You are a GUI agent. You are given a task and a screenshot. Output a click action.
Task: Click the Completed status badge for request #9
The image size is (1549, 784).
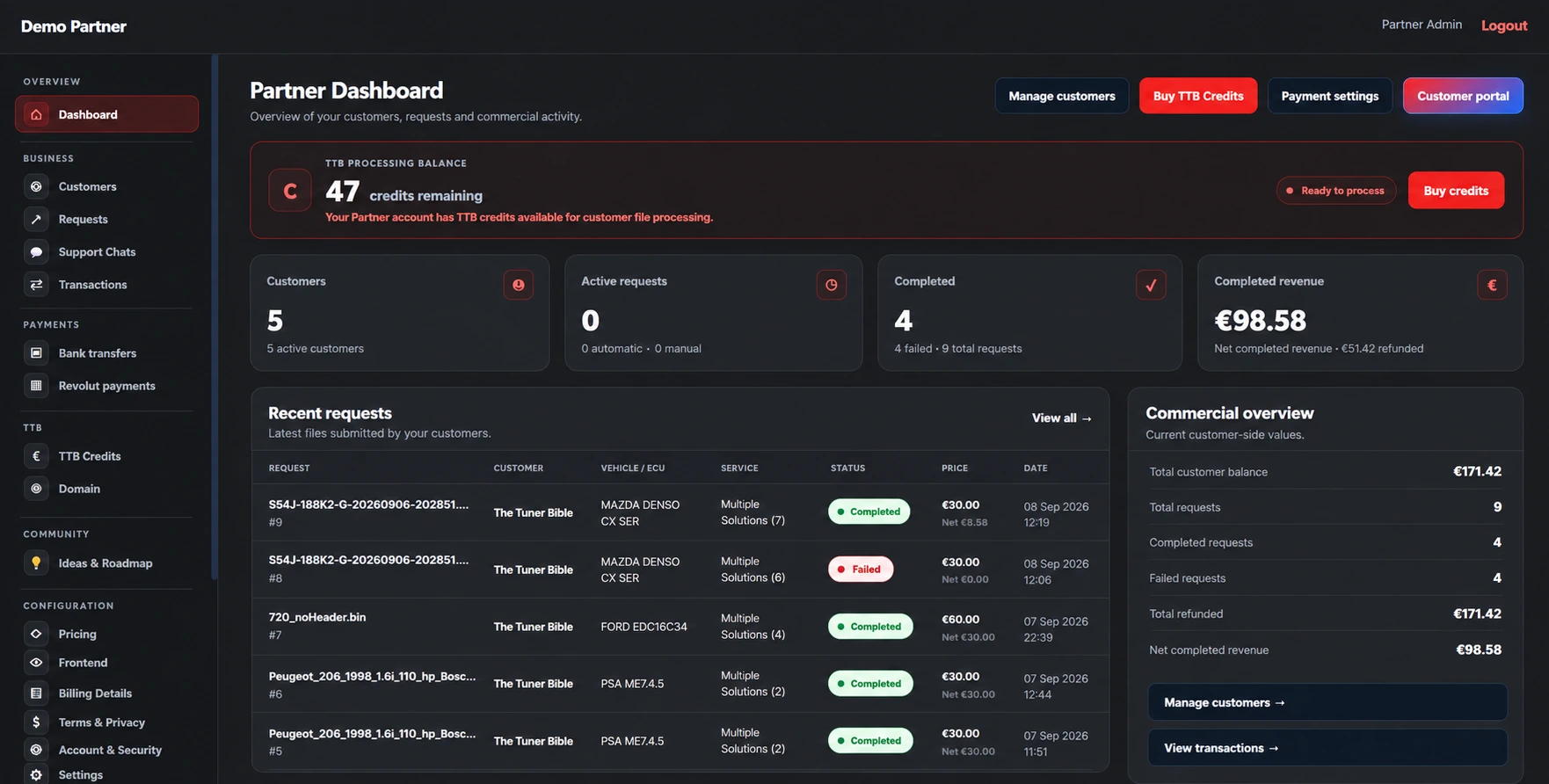point(870,512)
